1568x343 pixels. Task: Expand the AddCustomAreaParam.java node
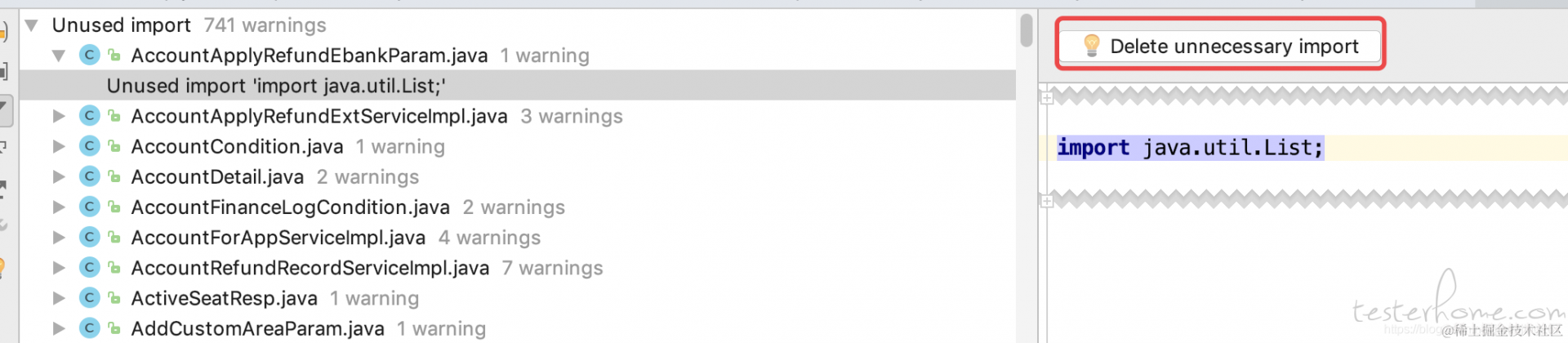coord(59,328)
